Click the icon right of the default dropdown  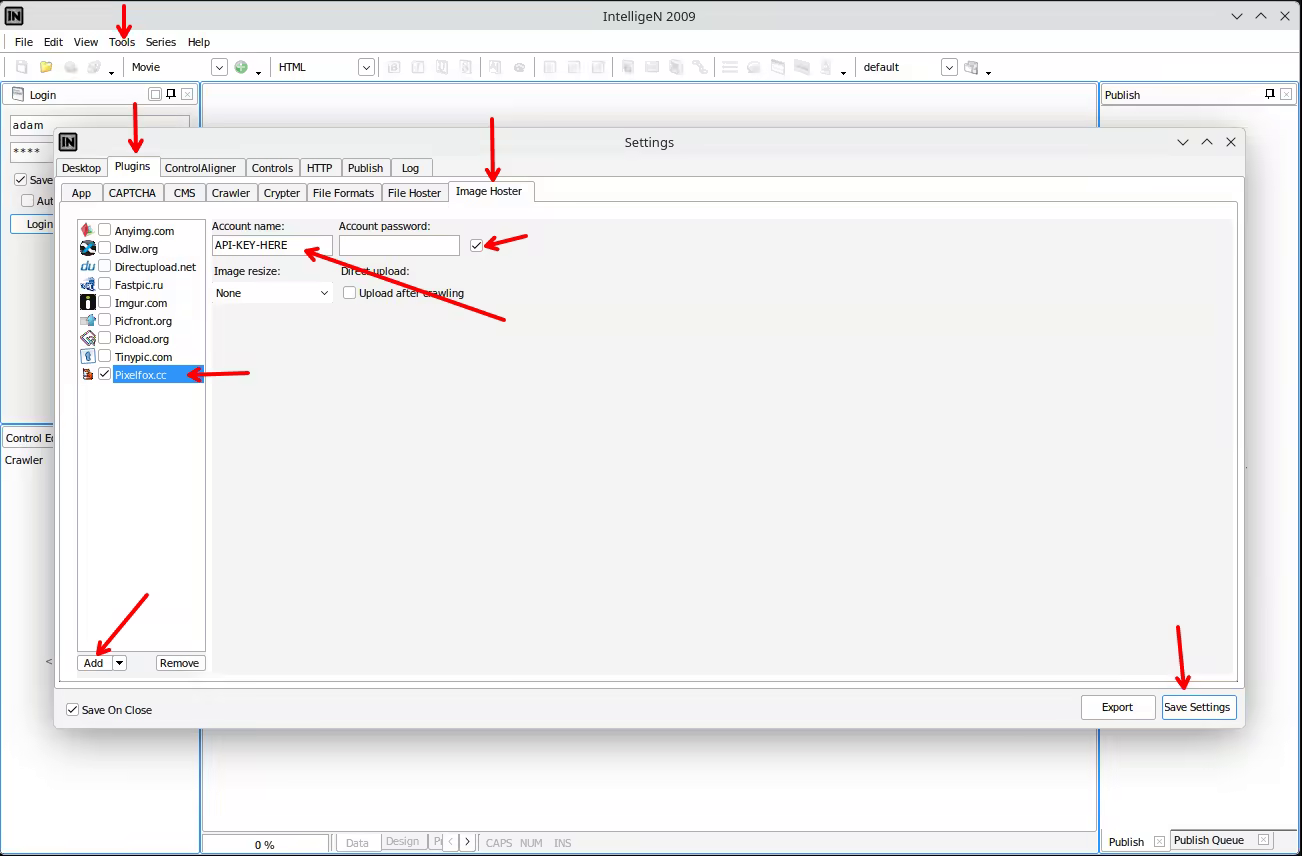[x=970, y=67]
